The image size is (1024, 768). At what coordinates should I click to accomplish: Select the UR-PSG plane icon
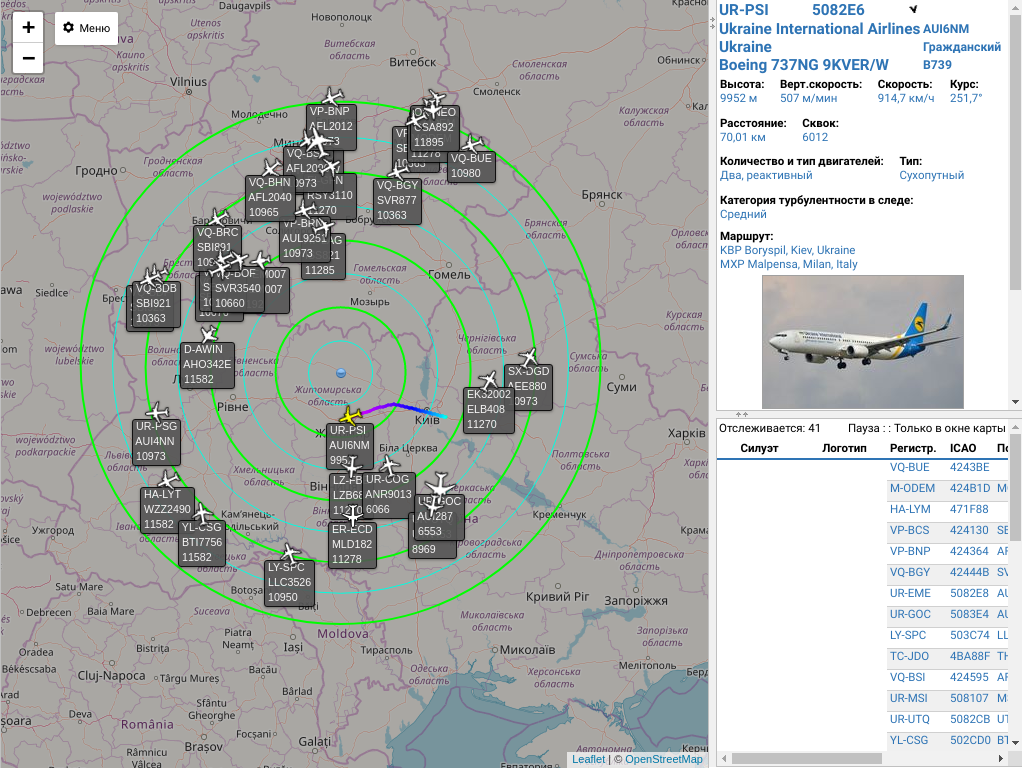pyautogui.click(x=157, y=412)
